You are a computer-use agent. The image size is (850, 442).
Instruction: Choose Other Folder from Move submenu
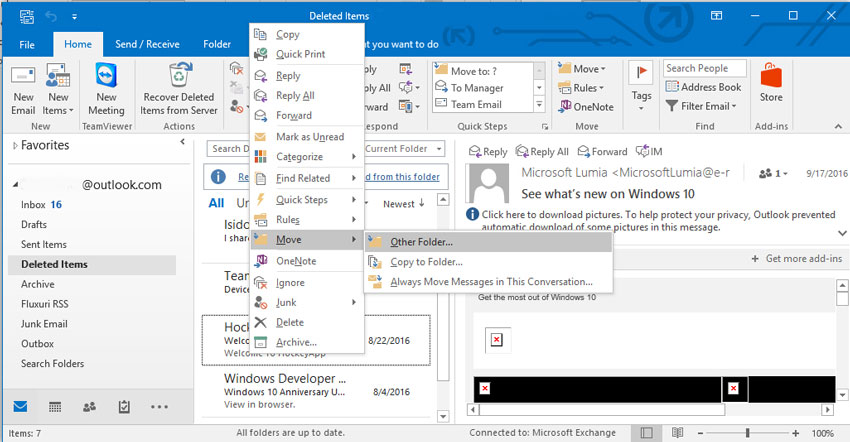pyautogui.click(x=421, y=241)
